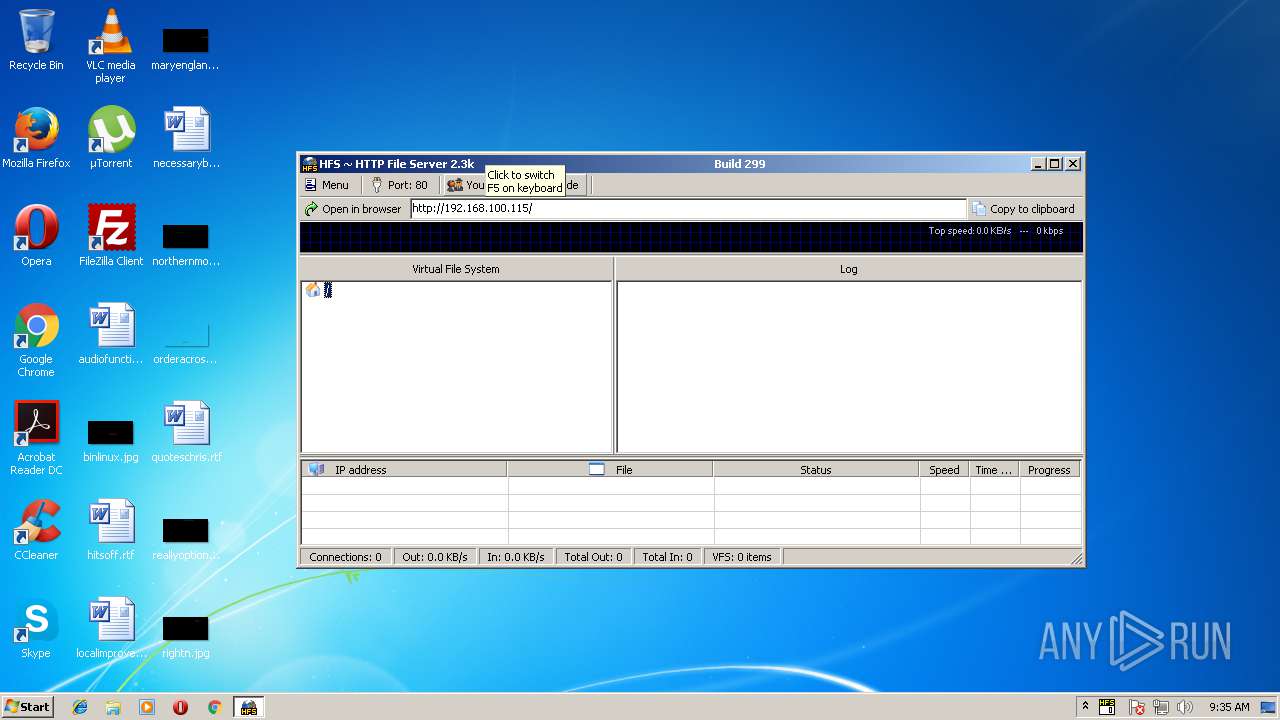Click the Total Out: 0 status entry
The image size is (1280, 720).
tap(593, 557)
